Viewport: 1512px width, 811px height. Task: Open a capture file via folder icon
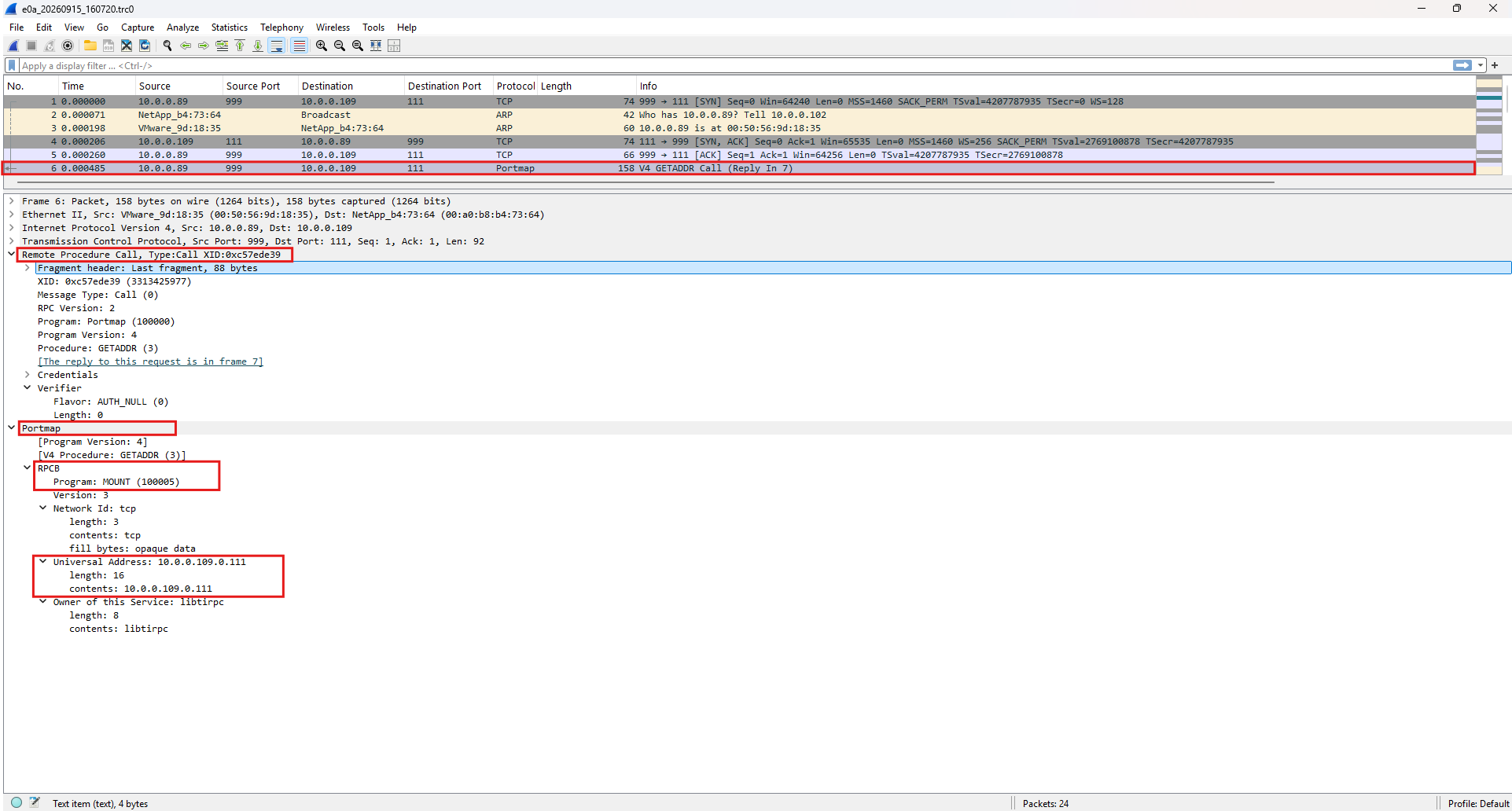[90, 46]
